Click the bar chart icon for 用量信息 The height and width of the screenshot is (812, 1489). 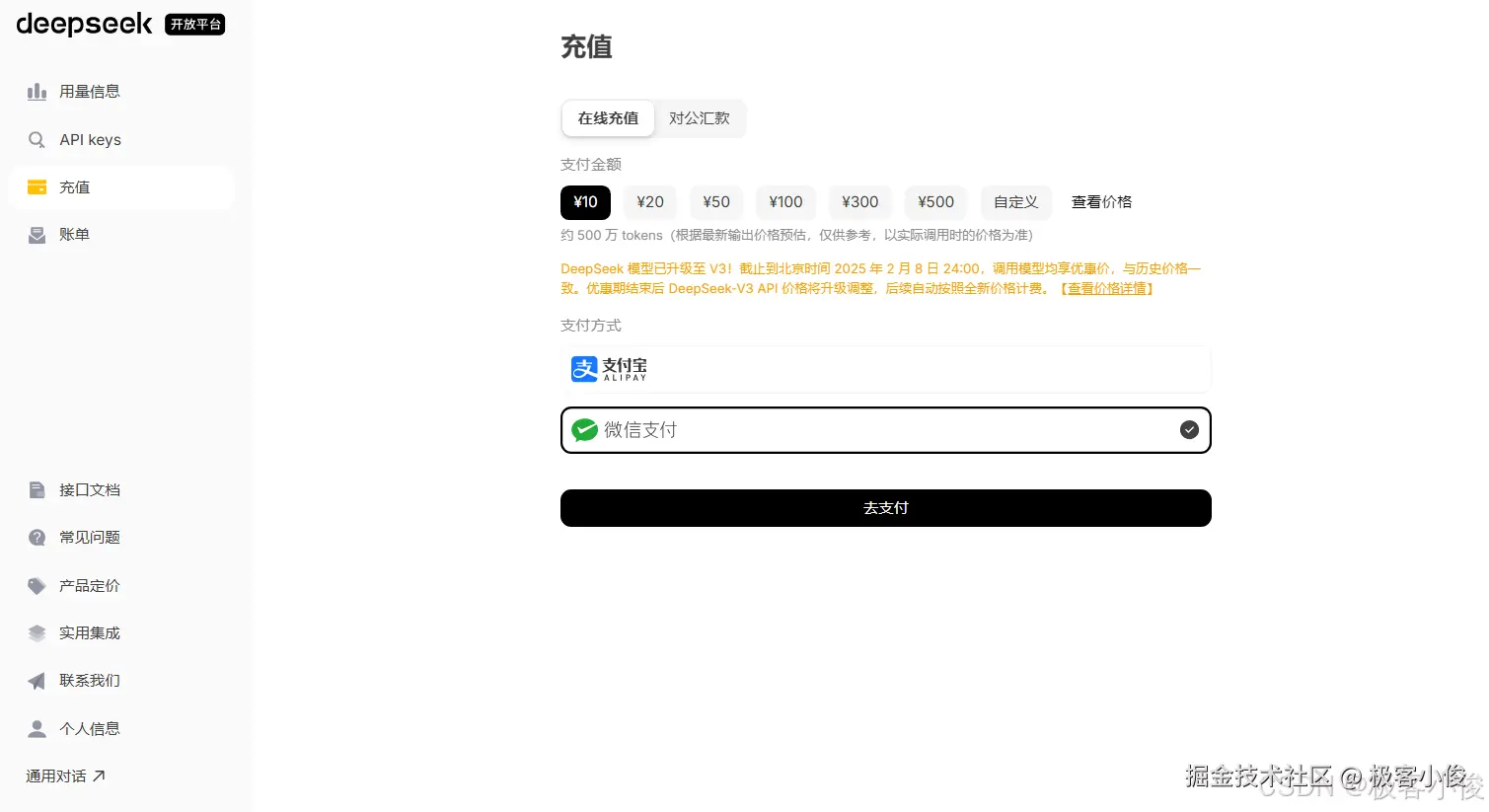(37, 92)
